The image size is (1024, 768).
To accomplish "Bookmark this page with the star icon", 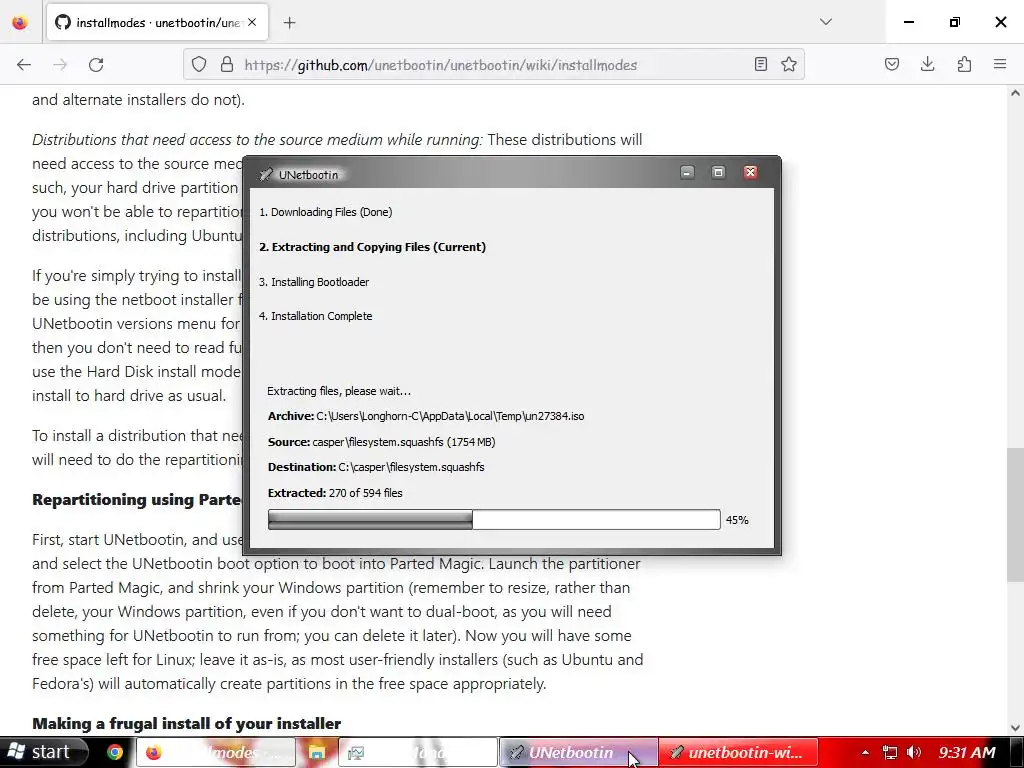I will point(789,64).
